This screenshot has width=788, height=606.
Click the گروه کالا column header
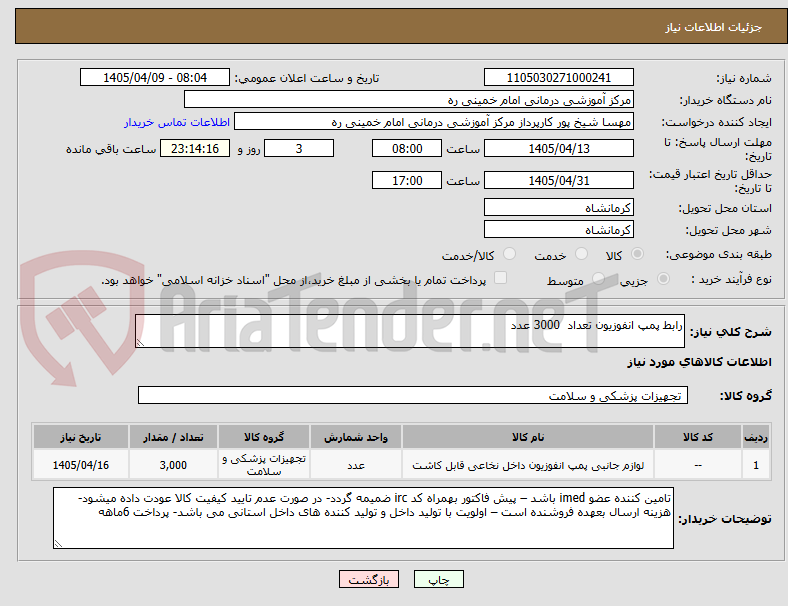click(x=264, y=437)
